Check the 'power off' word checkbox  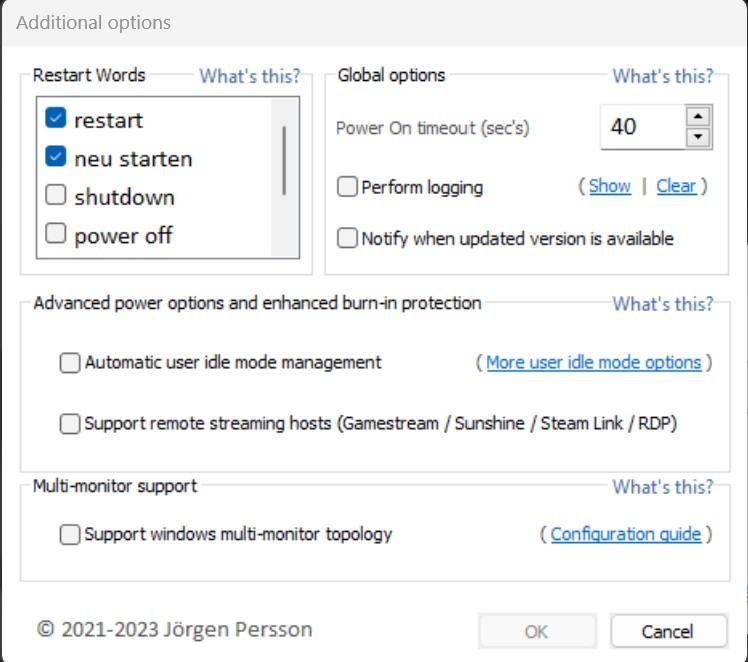pyautogui.click(x=56, y=233)
